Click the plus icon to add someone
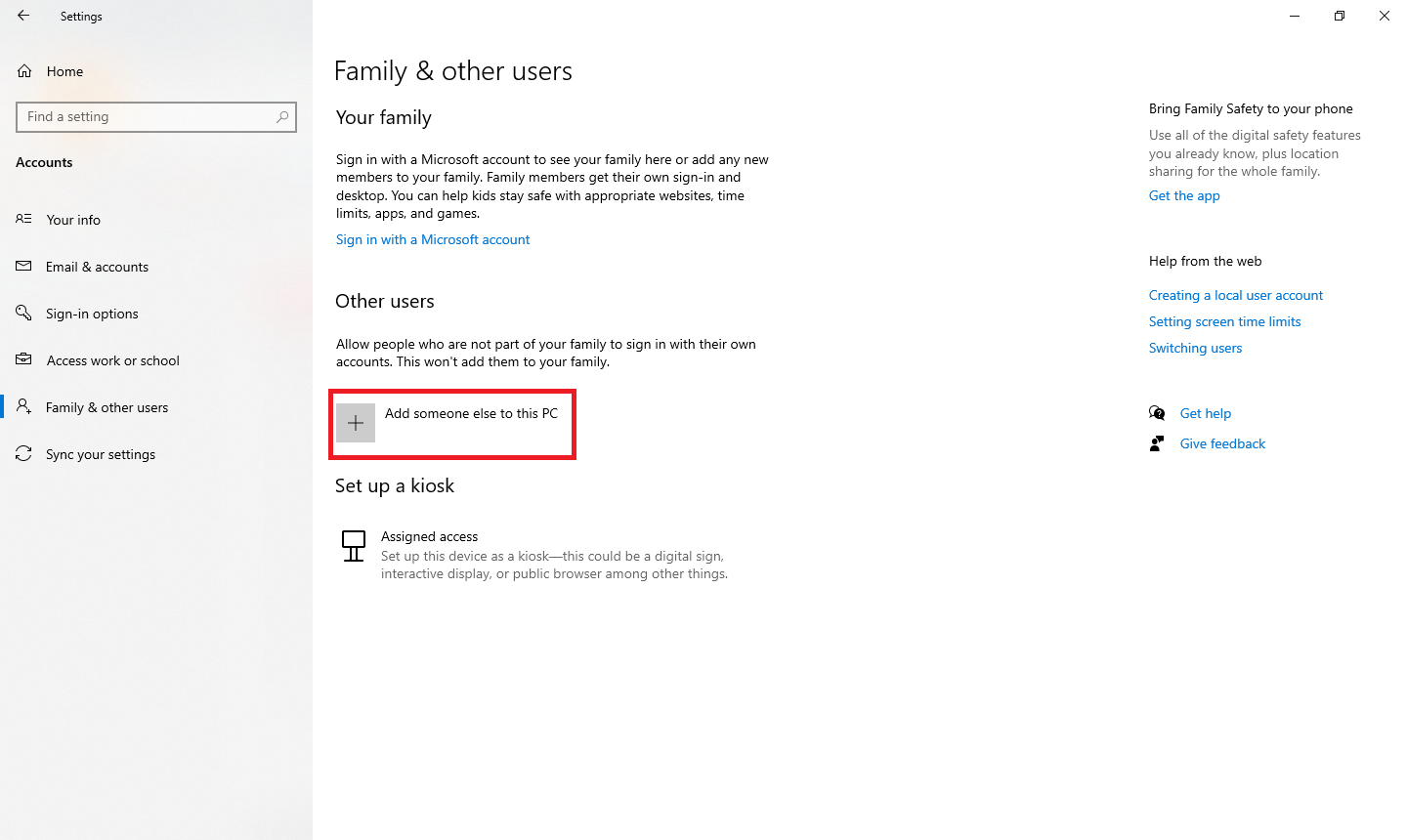The width and height of the screenshot is (1407, 840). 356,423
